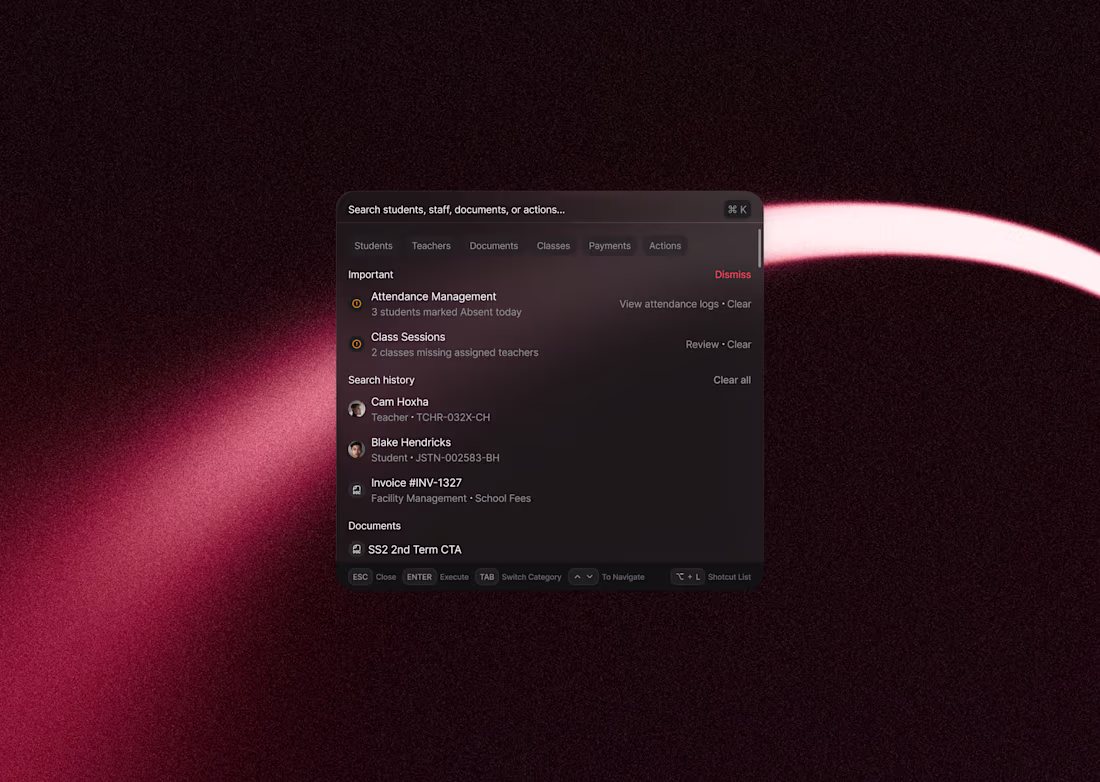Click the SS2 2nd Term CTA document icon
1100x782 pixels.
pos(356,549)
